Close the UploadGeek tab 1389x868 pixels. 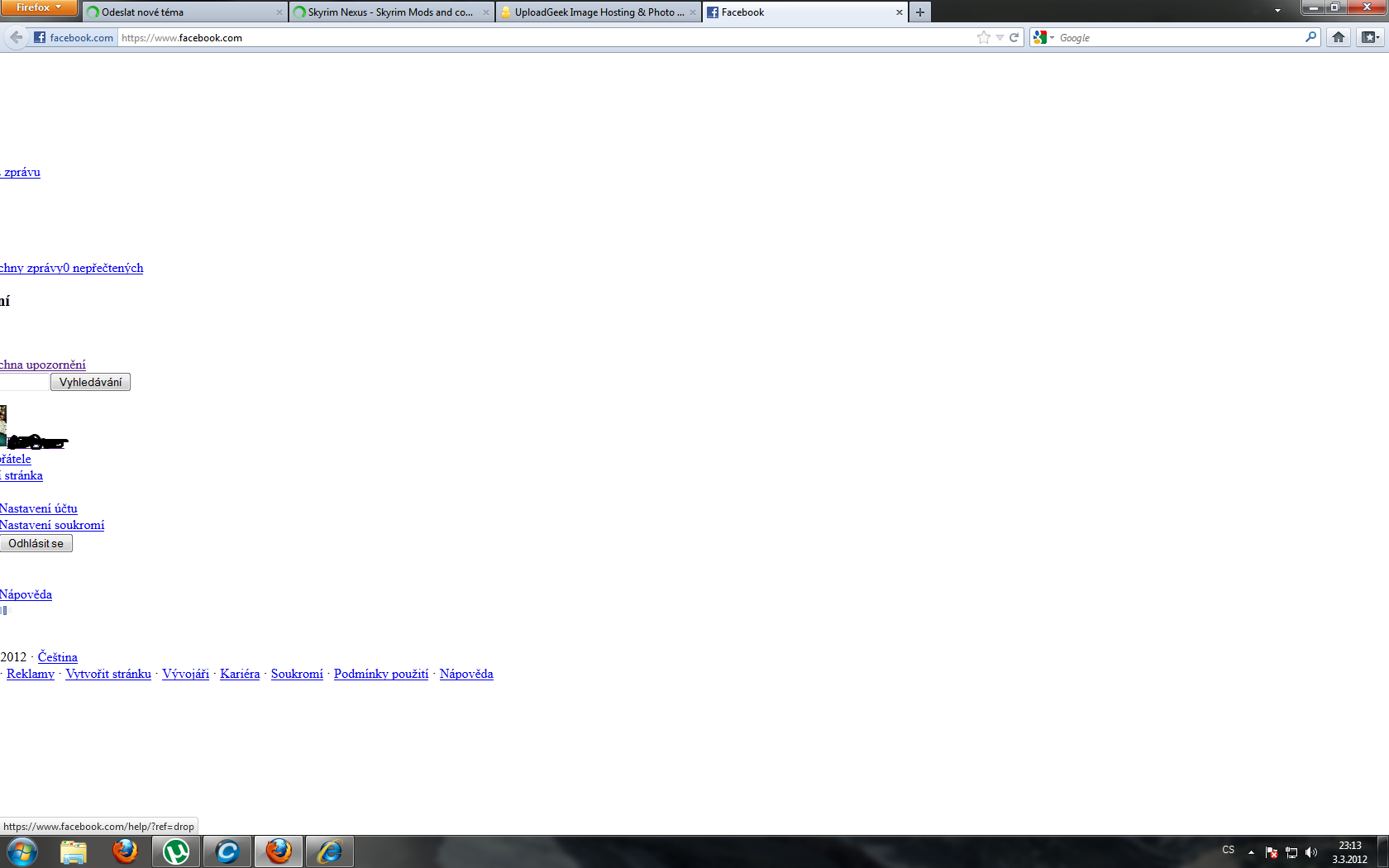pyautogui.click(x=693, y=12)
